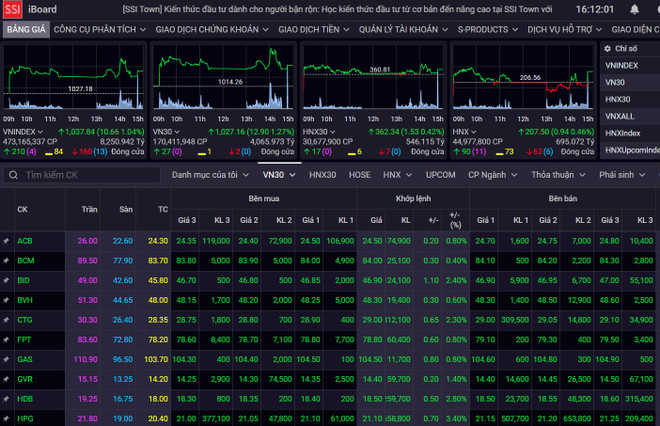
Task: Expand the Thỏa thuận dropdown
Action: tap(557, 175)
